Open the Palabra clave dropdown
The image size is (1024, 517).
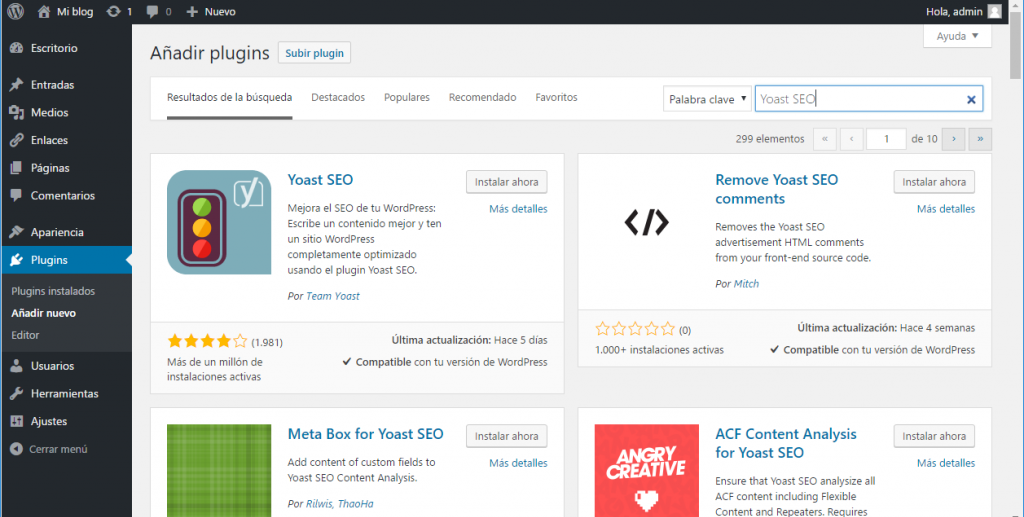coord(707,99)
